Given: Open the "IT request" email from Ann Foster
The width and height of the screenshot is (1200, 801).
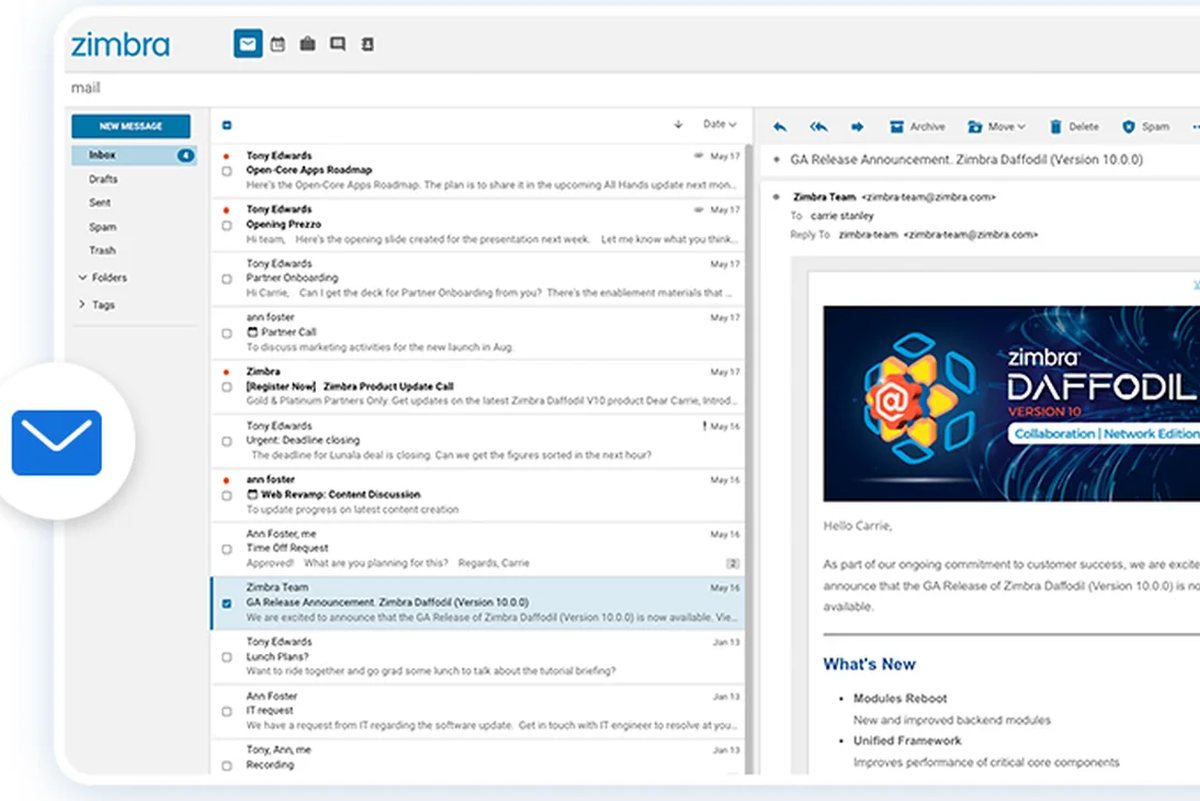Looking at the screenshot, I should click(x=478, y=711).
